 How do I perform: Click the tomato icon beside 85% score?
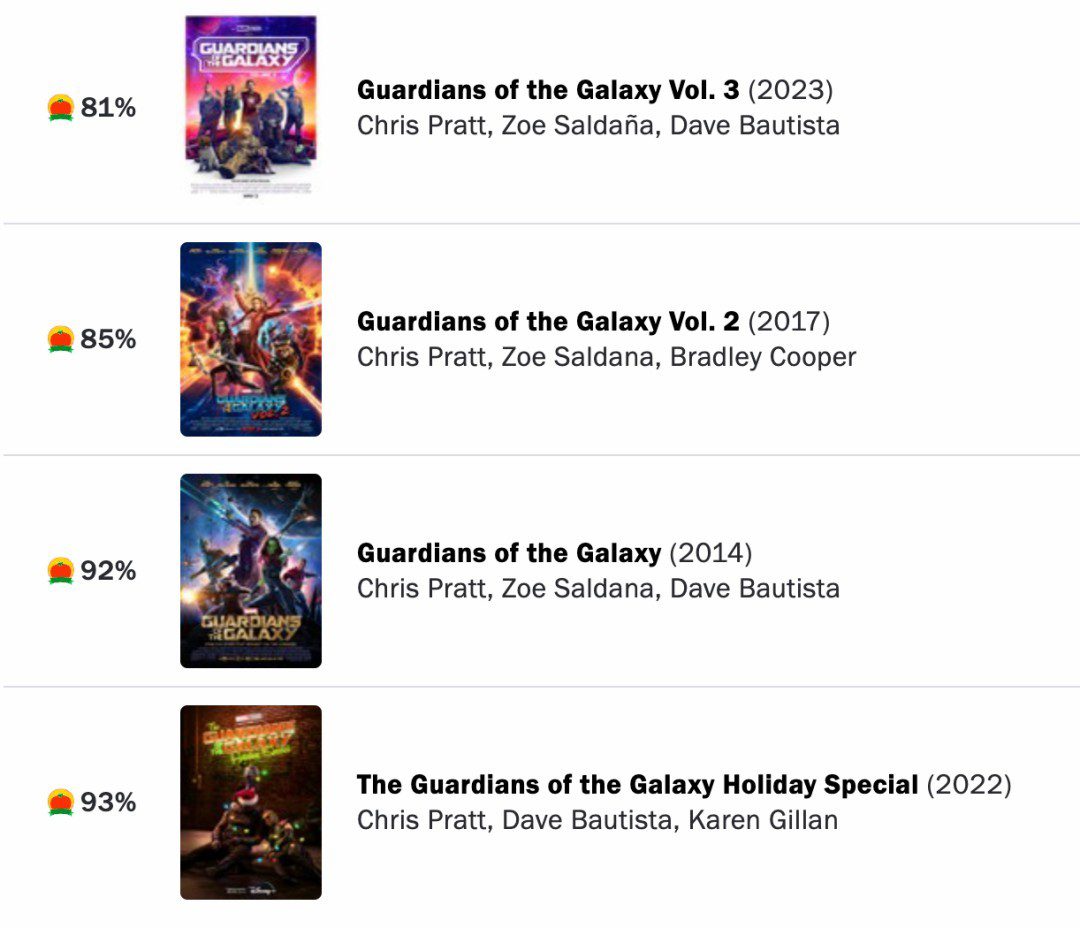pyautogui.click(x=61, y=339)
